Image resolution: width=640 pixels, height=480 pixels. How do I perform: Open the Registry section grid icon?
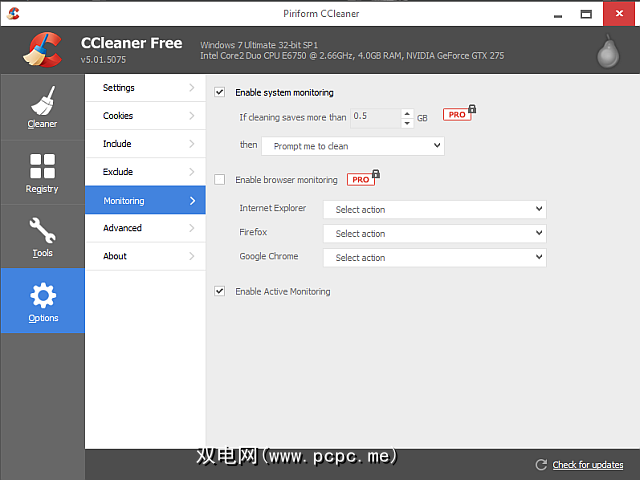42,166
